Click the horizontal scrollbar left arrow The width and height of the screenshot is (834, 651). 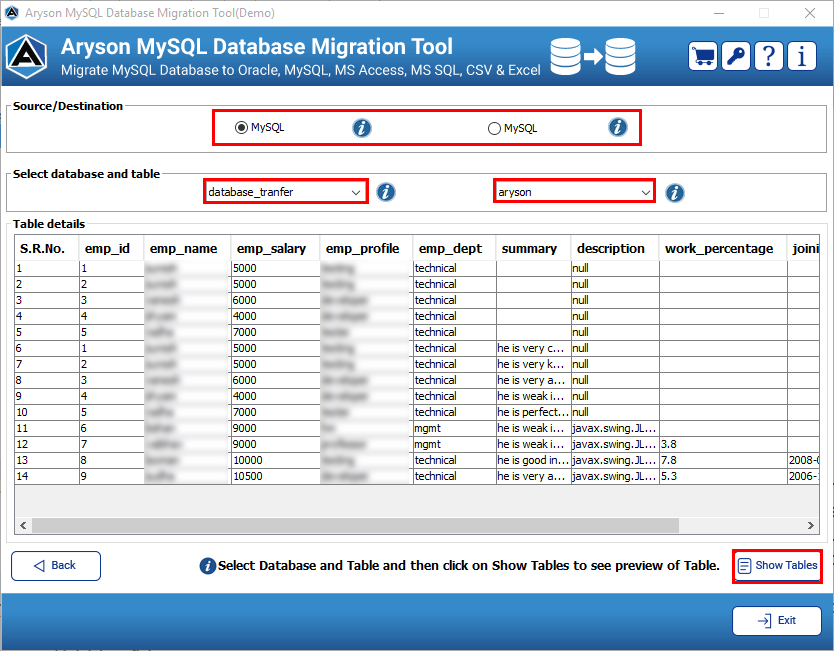click(23, 525)
